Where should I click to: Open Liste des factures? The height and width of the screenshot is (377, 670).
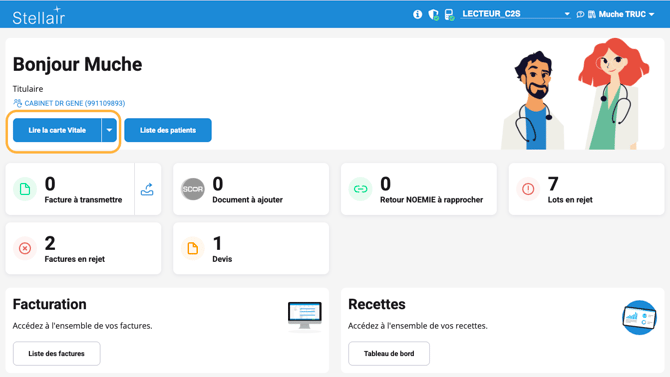tap(56, 353)
